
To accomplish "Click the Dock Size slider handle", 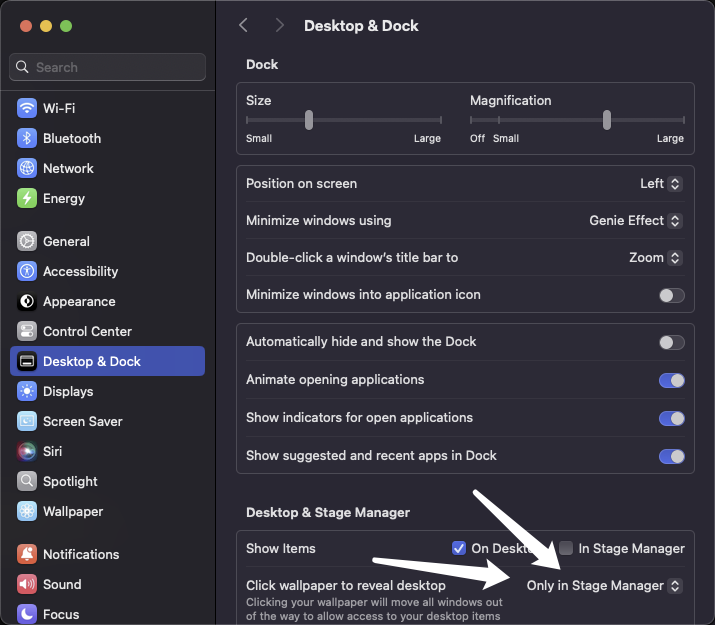I will [x=309, y=120].
